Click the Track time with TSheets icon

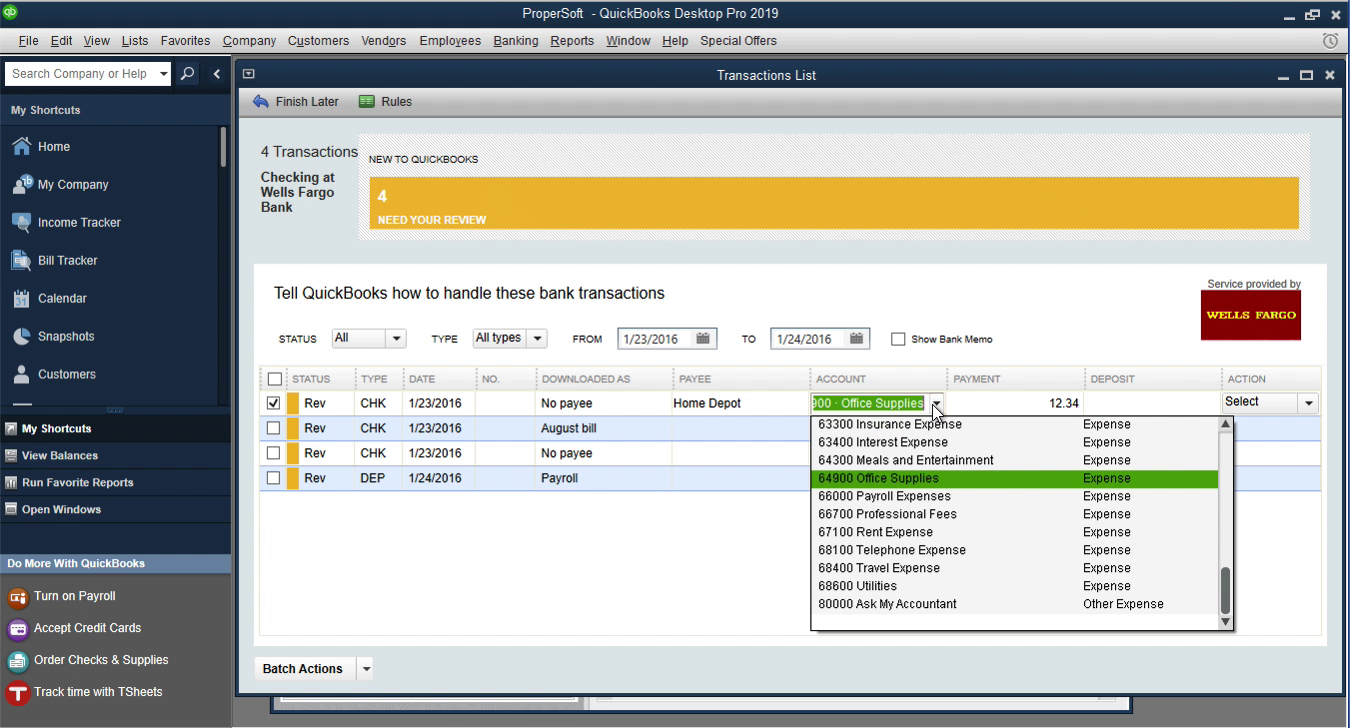pyautogui.click(x=17, y=693)
